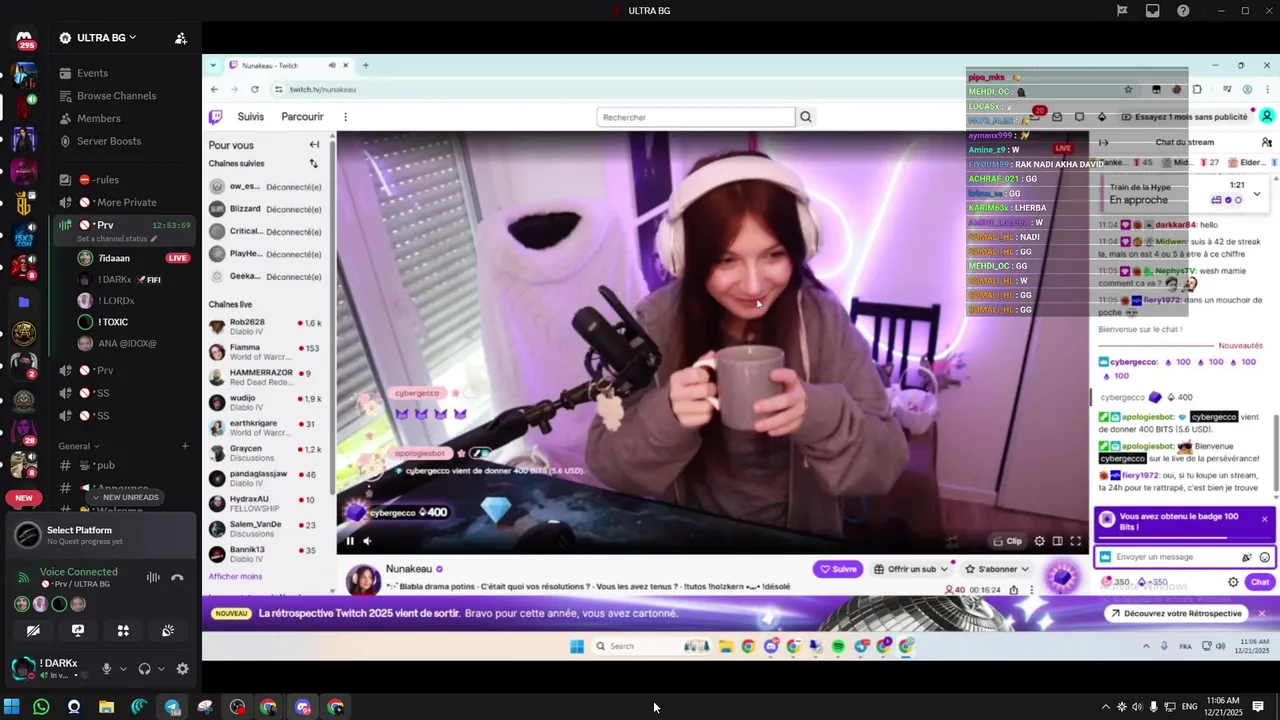Open the server folder icon in sidebar
Viewport: 1280px width, 720px height.
point(24,302)
